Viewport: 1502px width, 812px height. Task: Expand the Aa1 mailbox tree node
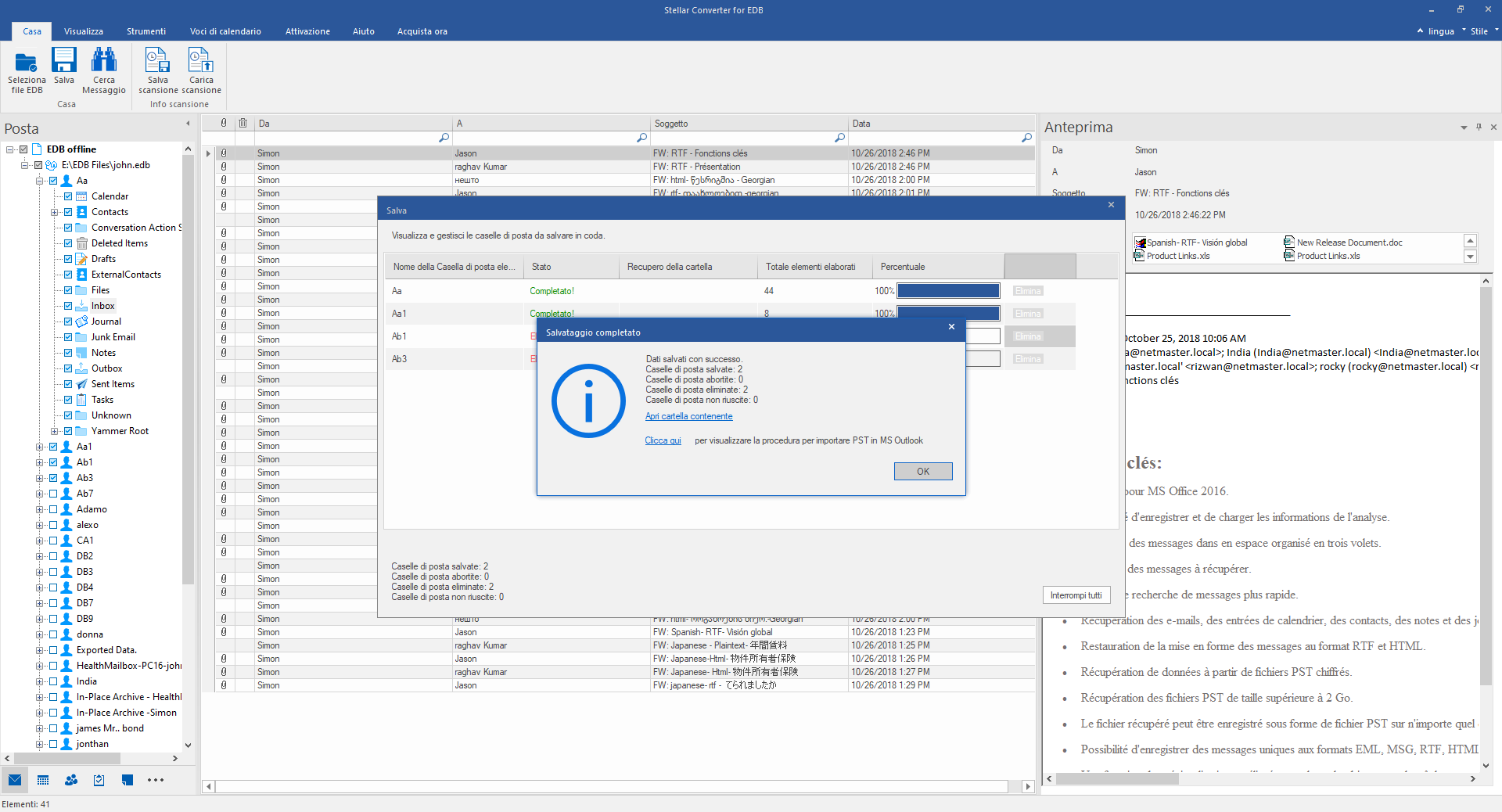coord(39,447)
